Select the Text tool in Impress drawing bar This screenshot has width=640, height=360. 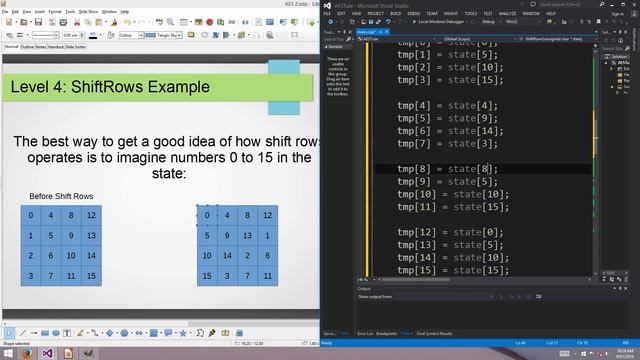tap(67, 333)
